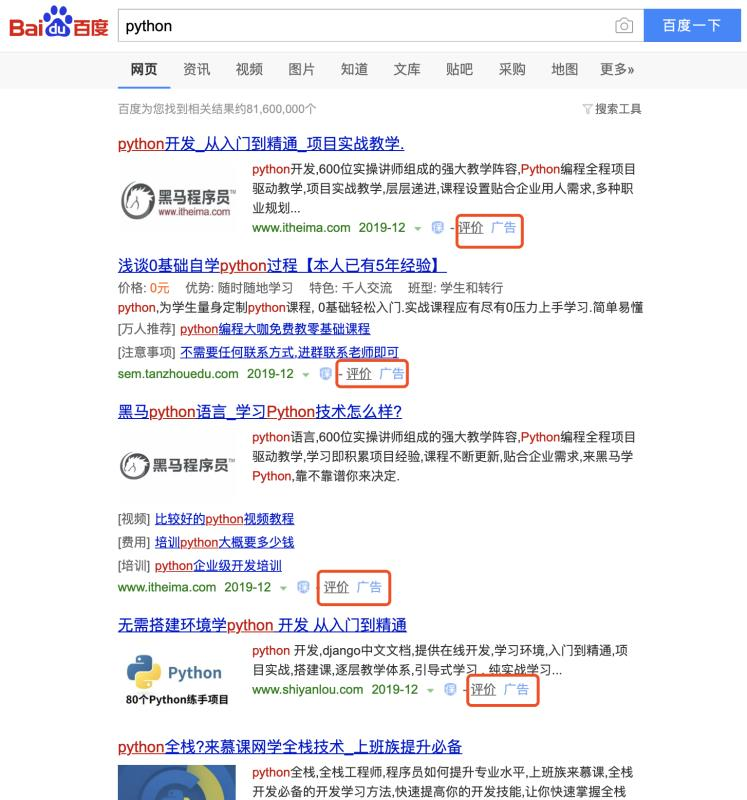
Task: Open the 采购 tab
Action: coord(512,69)
